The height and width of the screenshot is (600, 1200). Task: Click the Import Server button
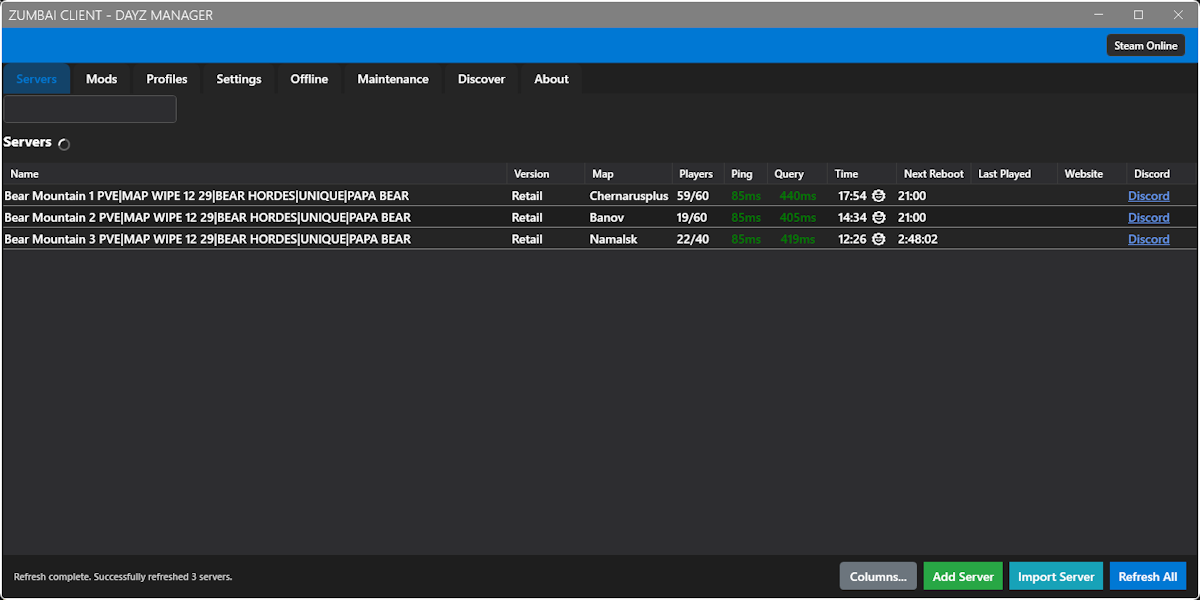tap(1055, 576)
